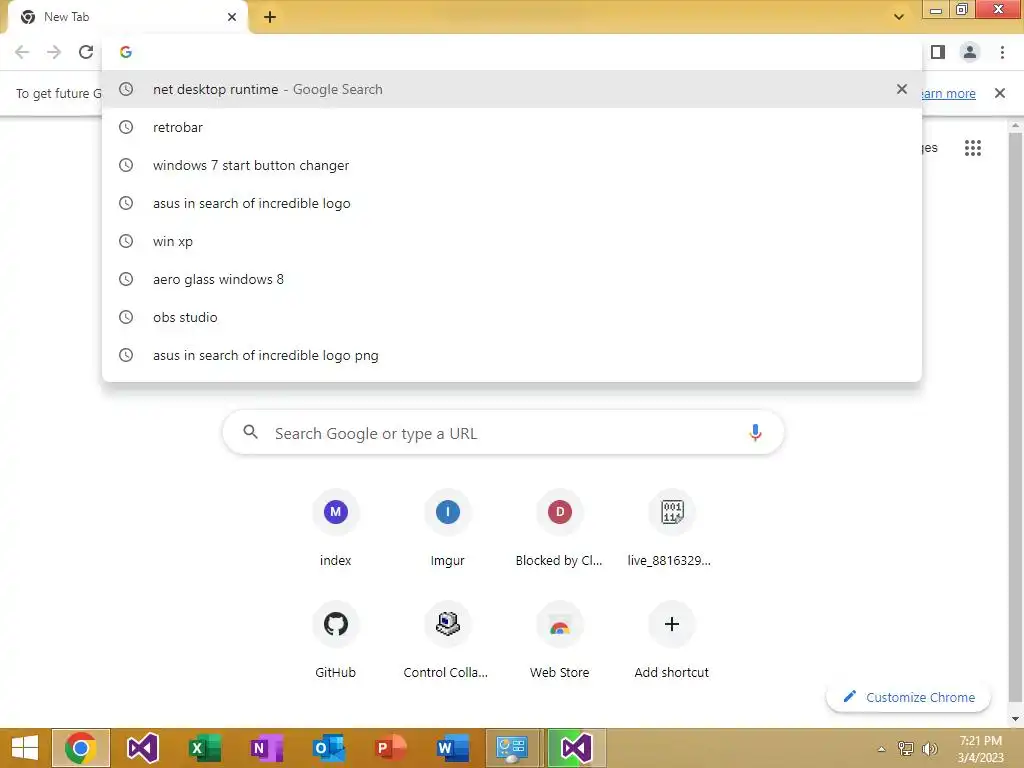Show hidden system tray icons
This screenshot has width=1024, height=768.
[x=882, y=749]
